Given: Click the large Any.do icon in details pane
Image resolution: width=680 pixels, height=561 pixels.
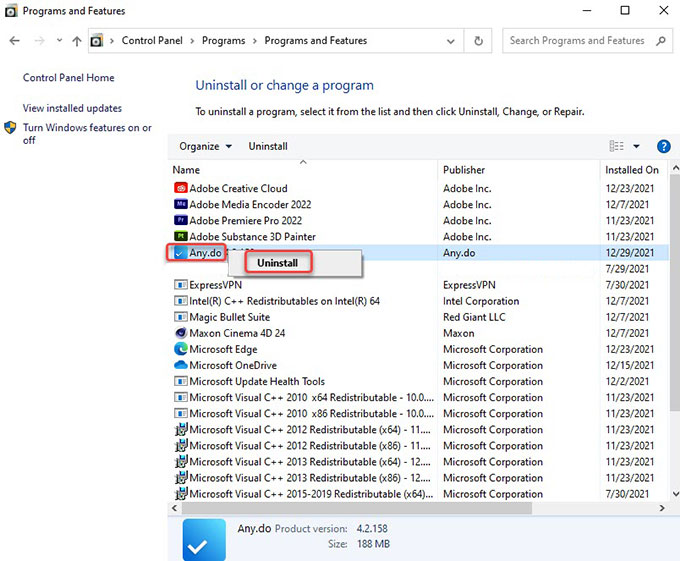Looking at the screenshot, I should tap(204, 540).
